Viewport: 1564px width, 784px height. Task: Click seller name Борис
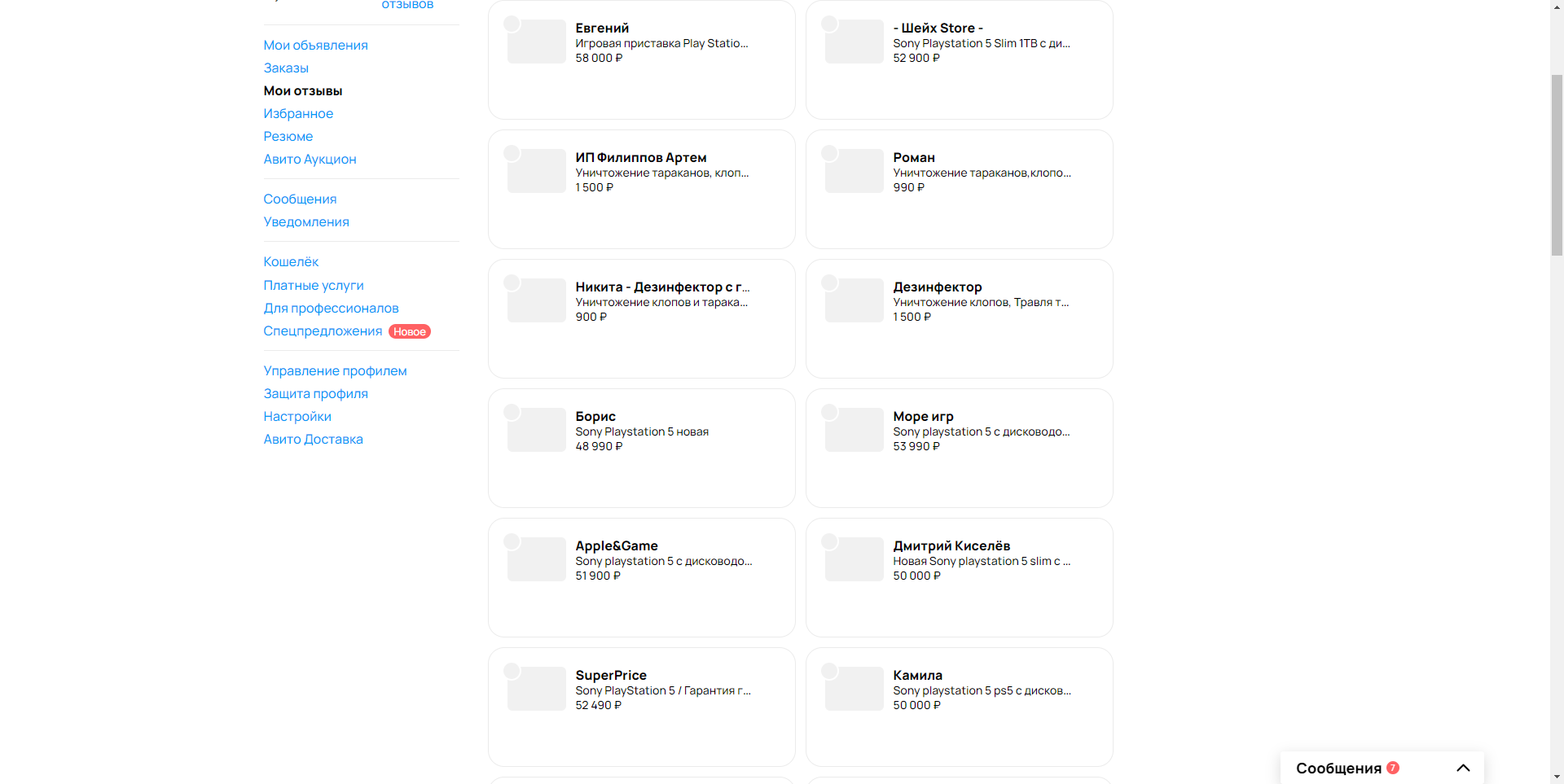595,416
